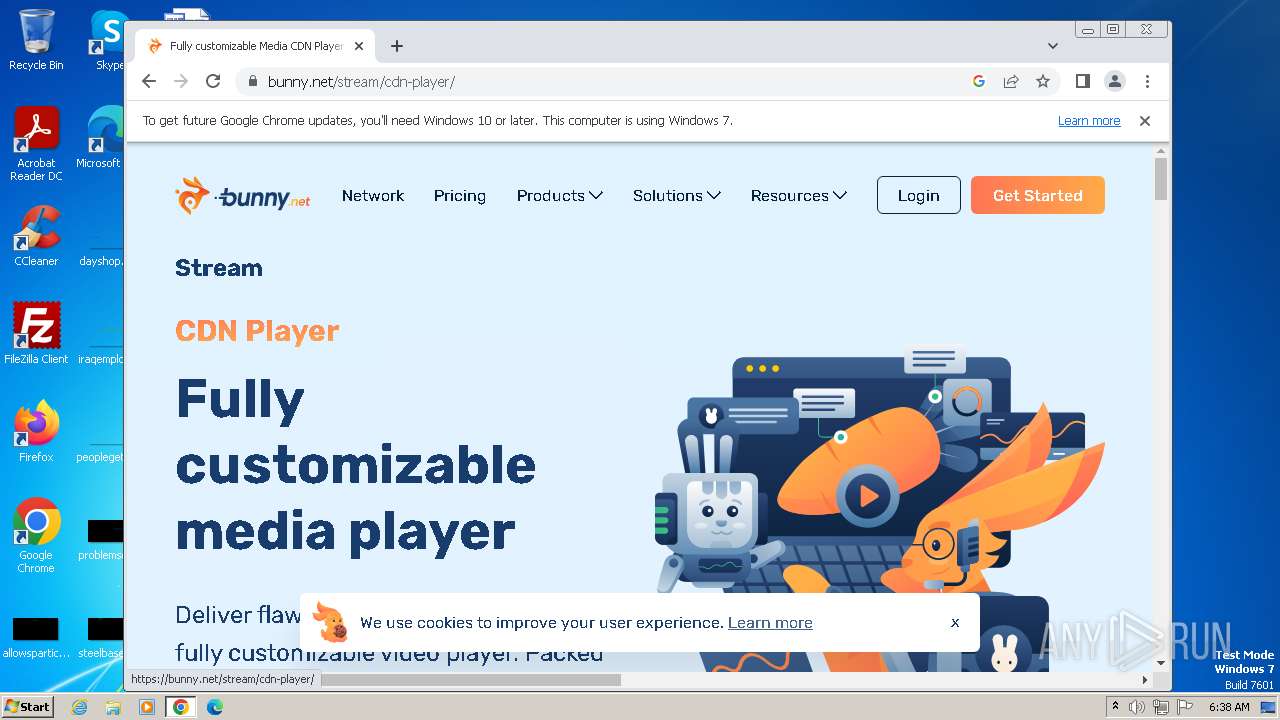
Task: Click the network icon in system tray
Action: [1160, 707]
